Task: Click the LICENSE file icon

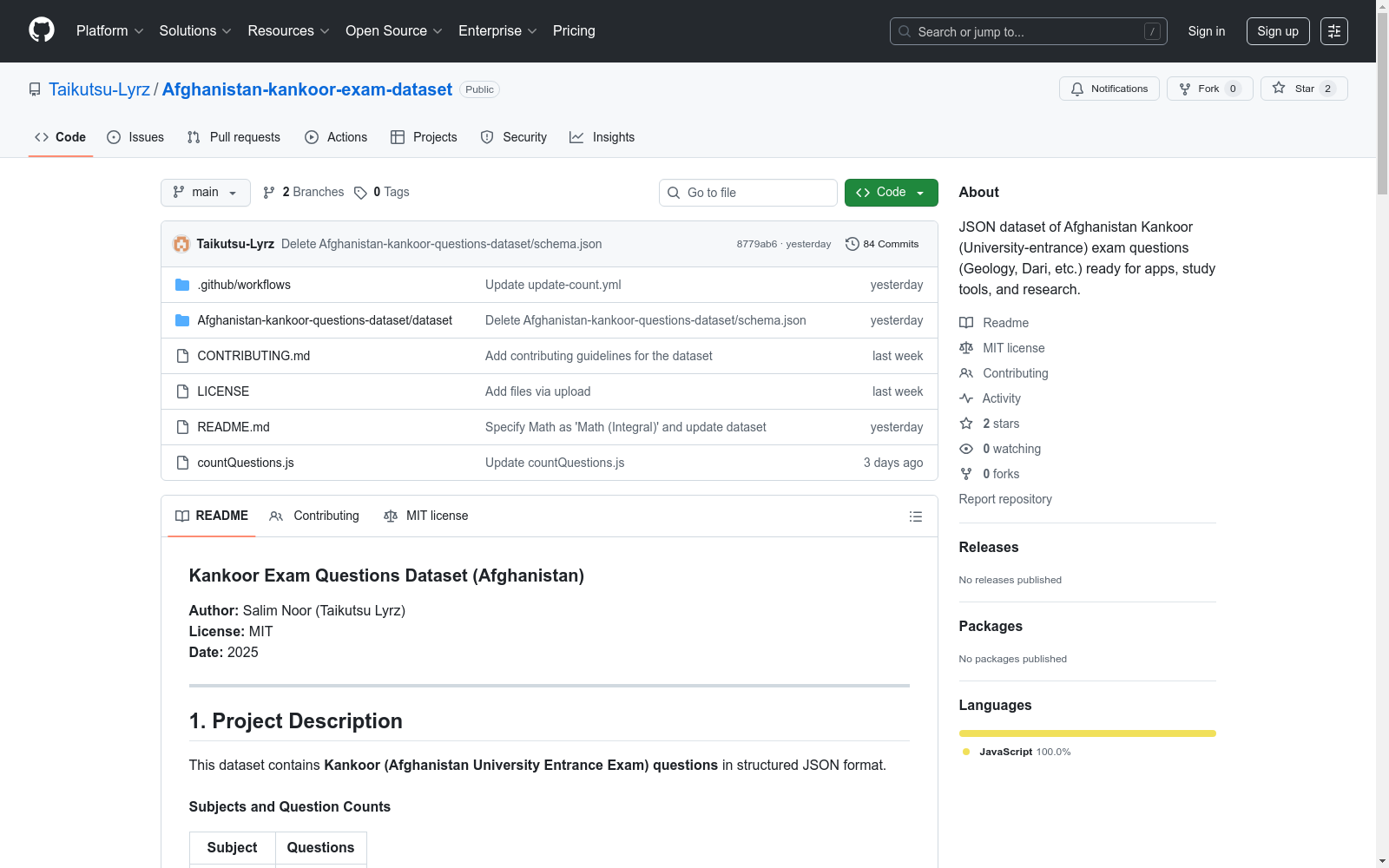Action: click(182, 391)
